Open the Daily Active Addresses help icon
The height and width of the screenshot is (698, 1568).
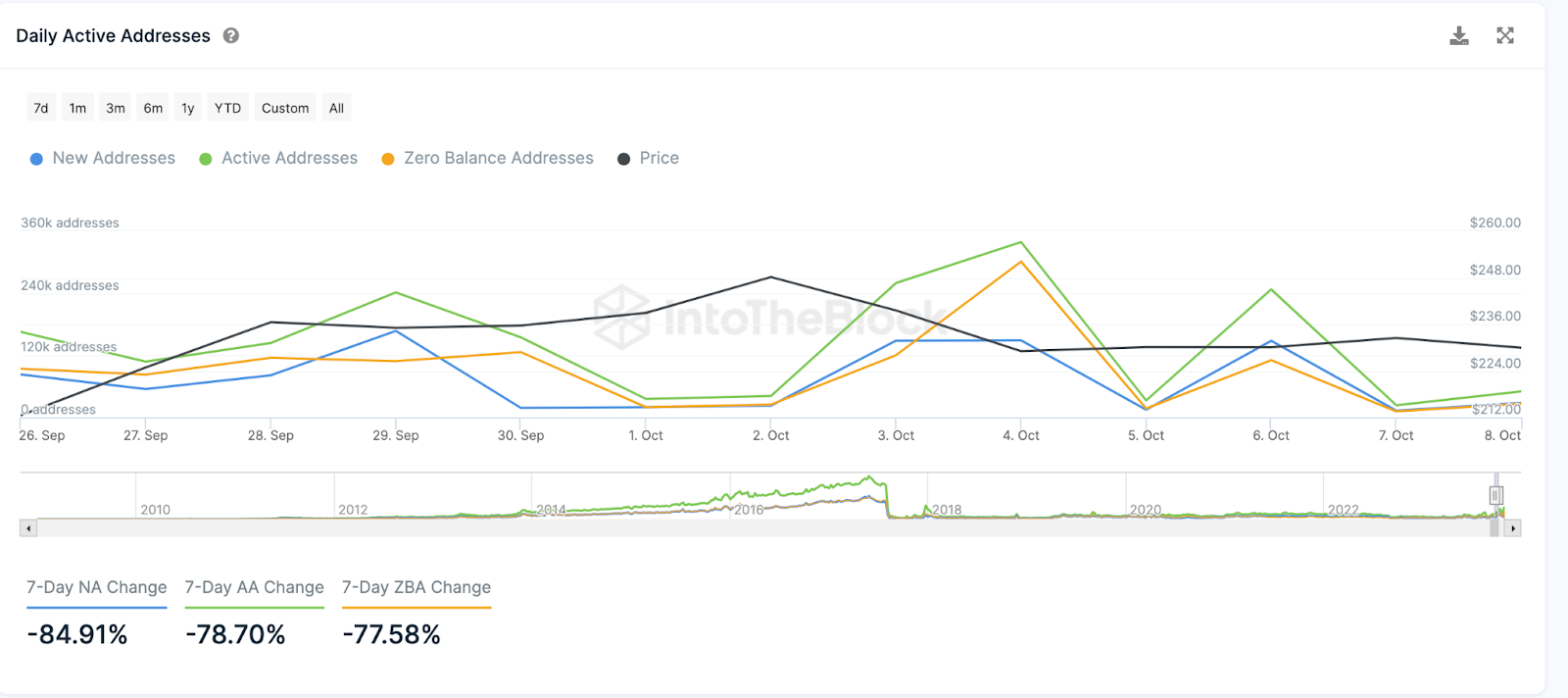(231, 36)
